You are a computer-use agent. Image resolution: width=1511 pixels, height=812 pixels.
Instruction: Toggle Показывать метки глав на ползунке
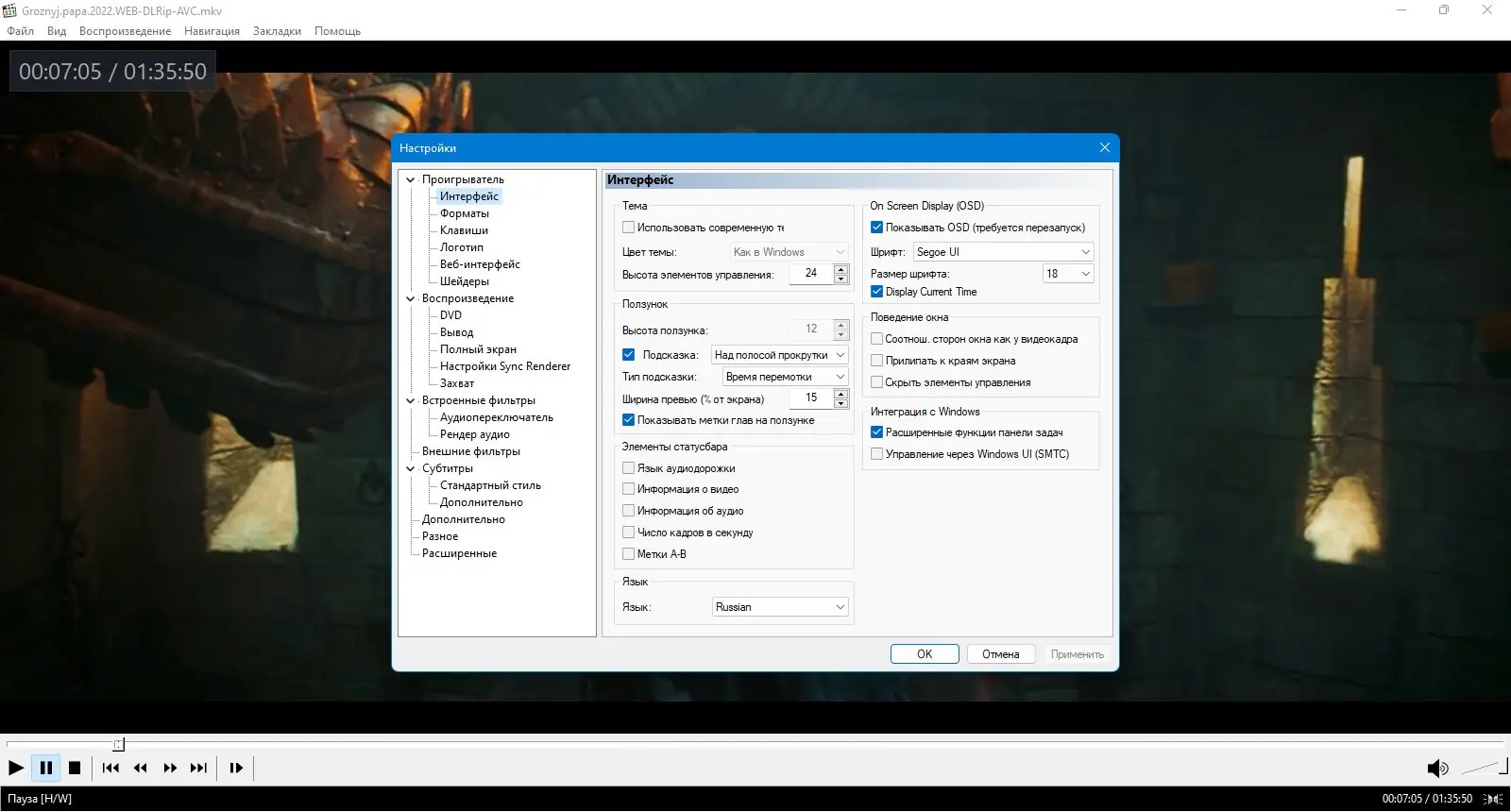pyautogui.click(x=628, y=420)
